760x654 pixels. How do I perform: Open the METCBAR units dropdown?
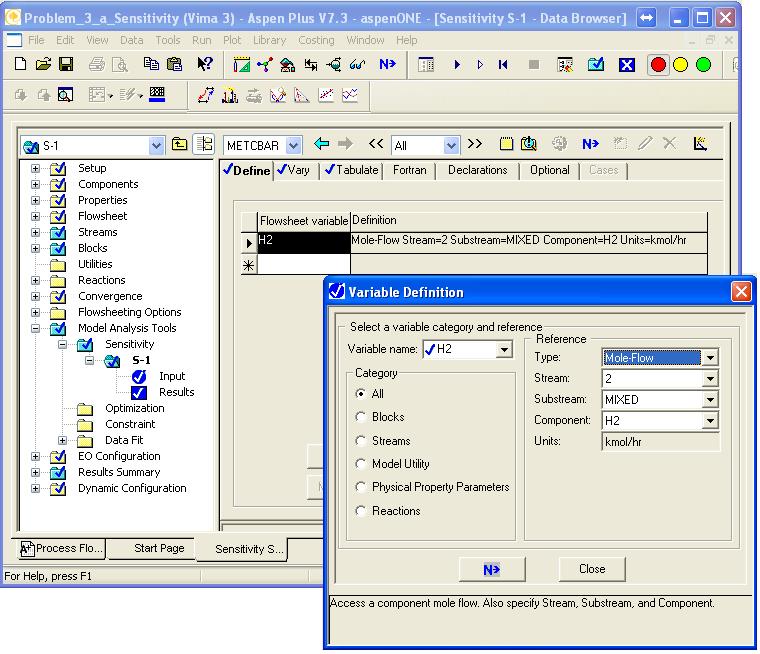pos(293,145)
